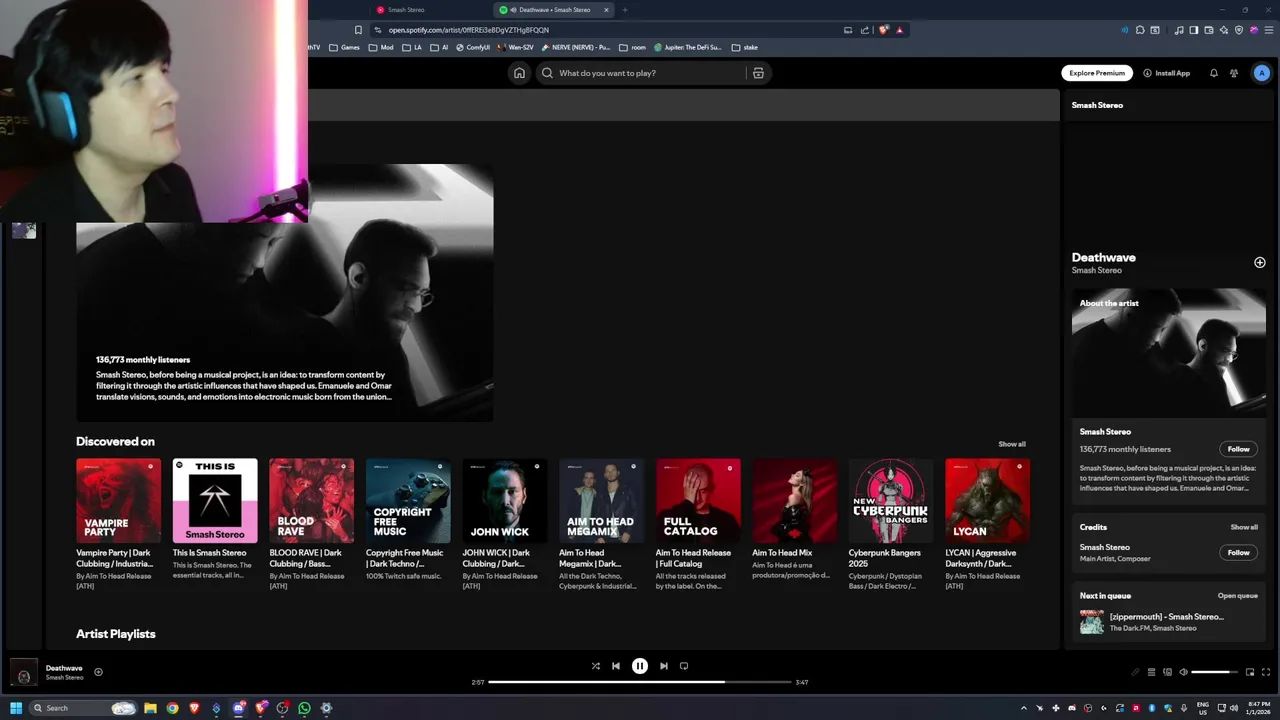
Task: Add Deathwave to Liked Songs in sidebar
Action: point(1260,262)
